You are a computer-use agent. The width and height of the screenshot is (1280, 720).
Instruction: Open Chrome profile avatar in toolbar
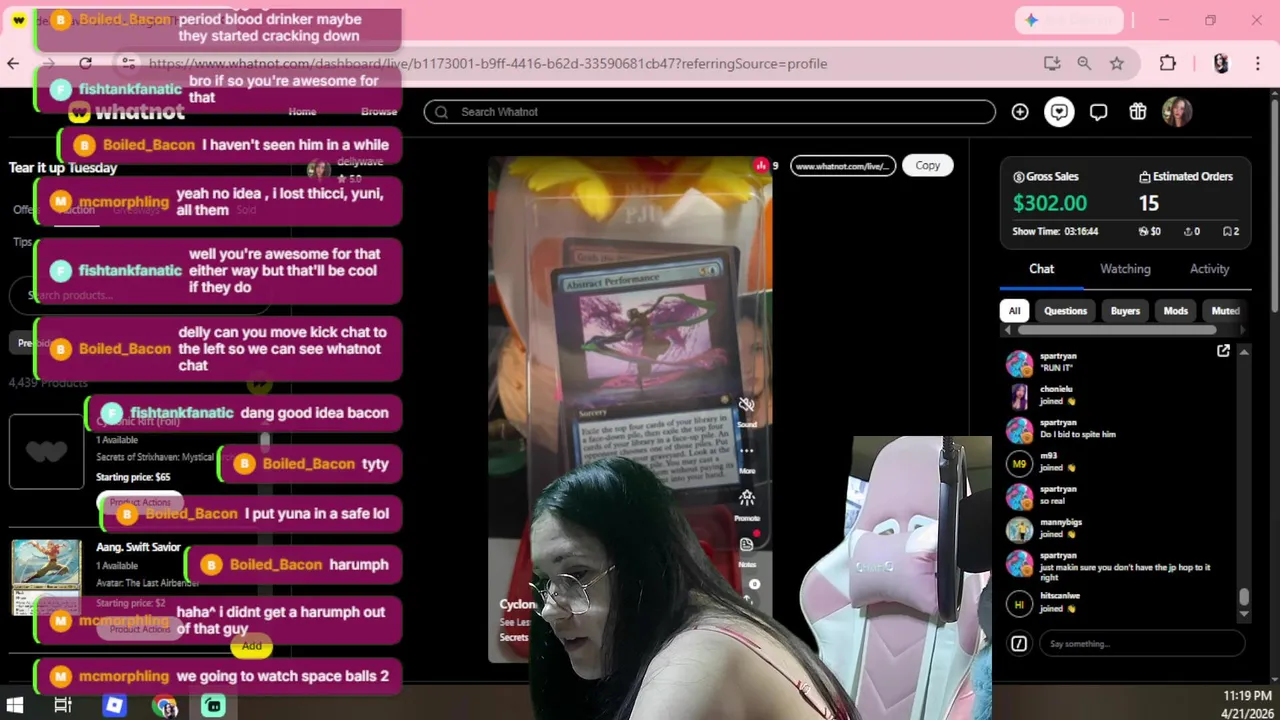(x=1221, y=63)
